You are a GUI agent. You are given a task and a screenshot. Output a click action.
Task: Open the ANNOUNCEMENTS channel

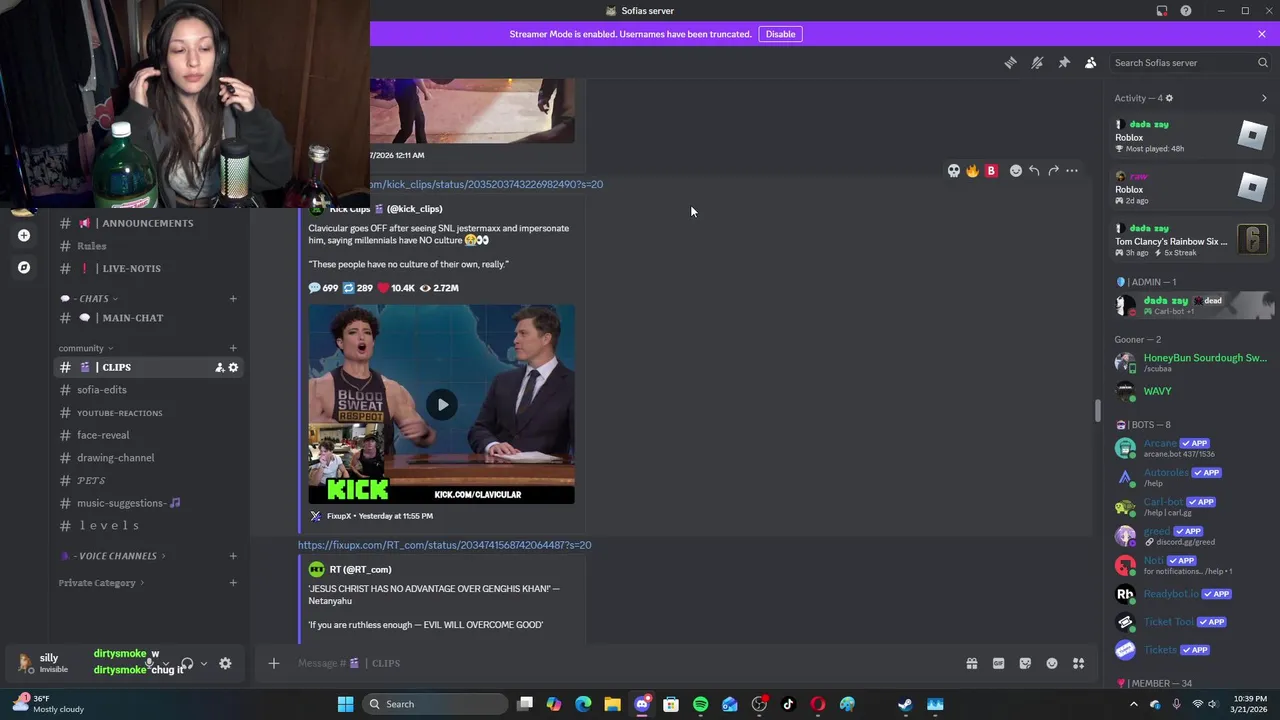(x=150, y=223)
